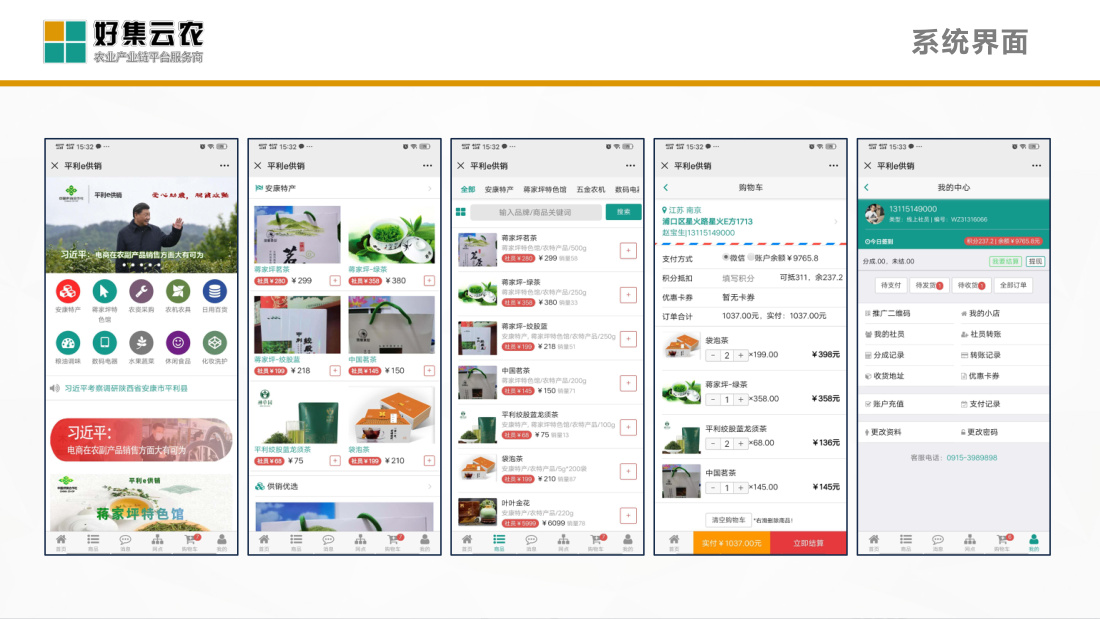This screenshot has width=1100, height=619.
Task: Tap 今日签到 check-in link
Action: click(879, 241)
